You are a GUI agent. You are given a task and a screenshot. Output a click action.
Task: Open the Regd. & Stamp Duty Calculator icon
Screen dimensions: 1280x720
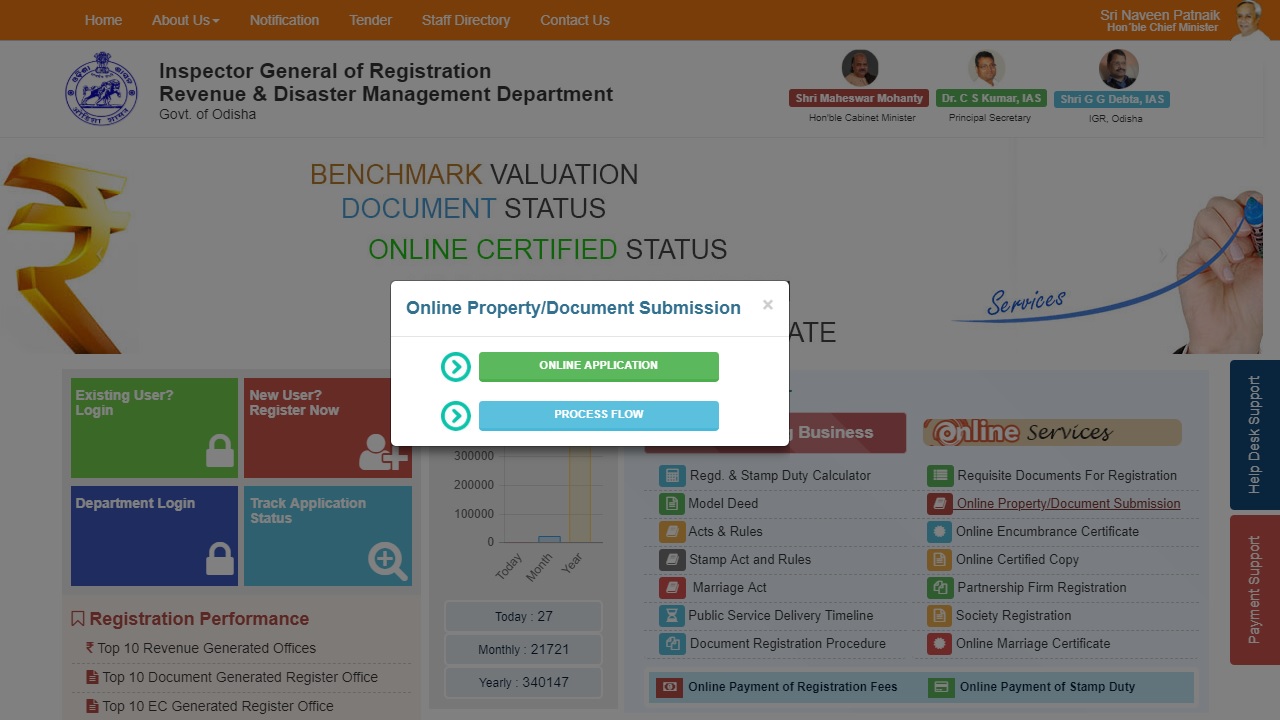670,475
